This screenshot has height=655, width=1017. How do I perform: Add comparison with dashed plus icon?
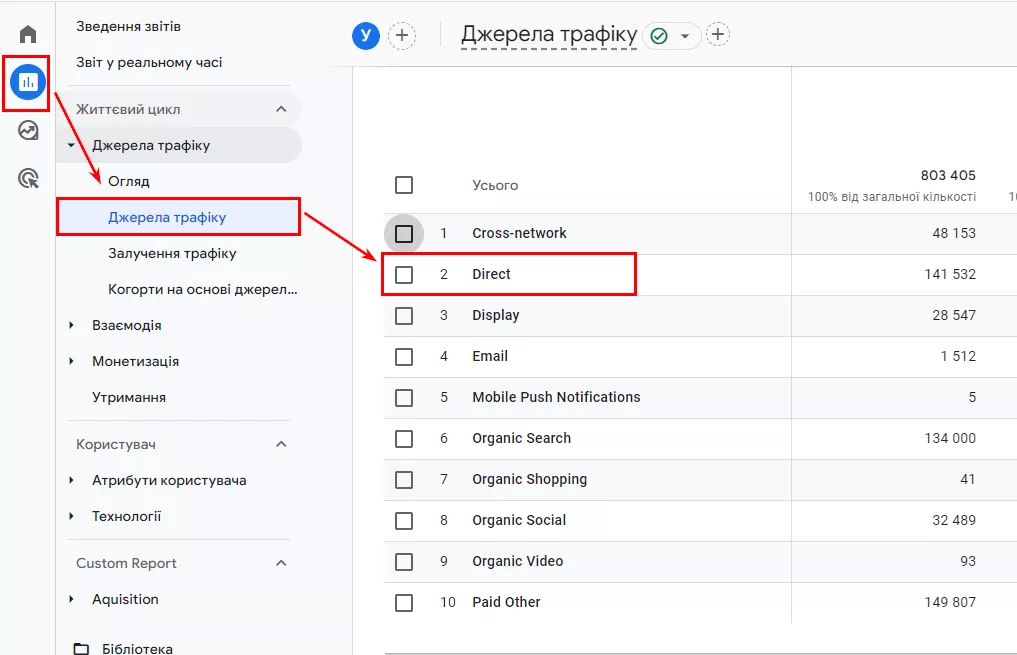pos(402,35)
